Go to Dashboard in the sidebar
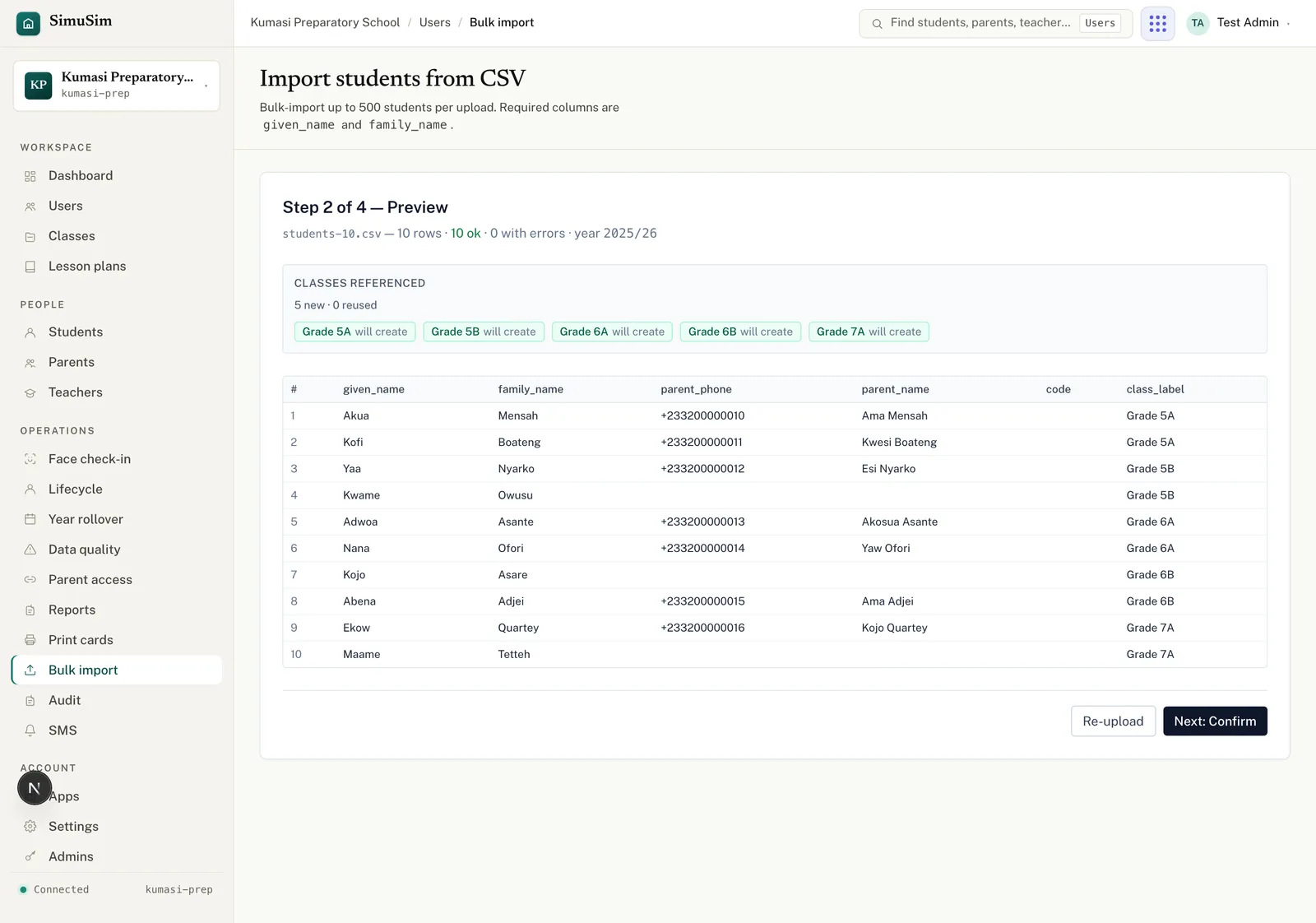 coord(117,176)
